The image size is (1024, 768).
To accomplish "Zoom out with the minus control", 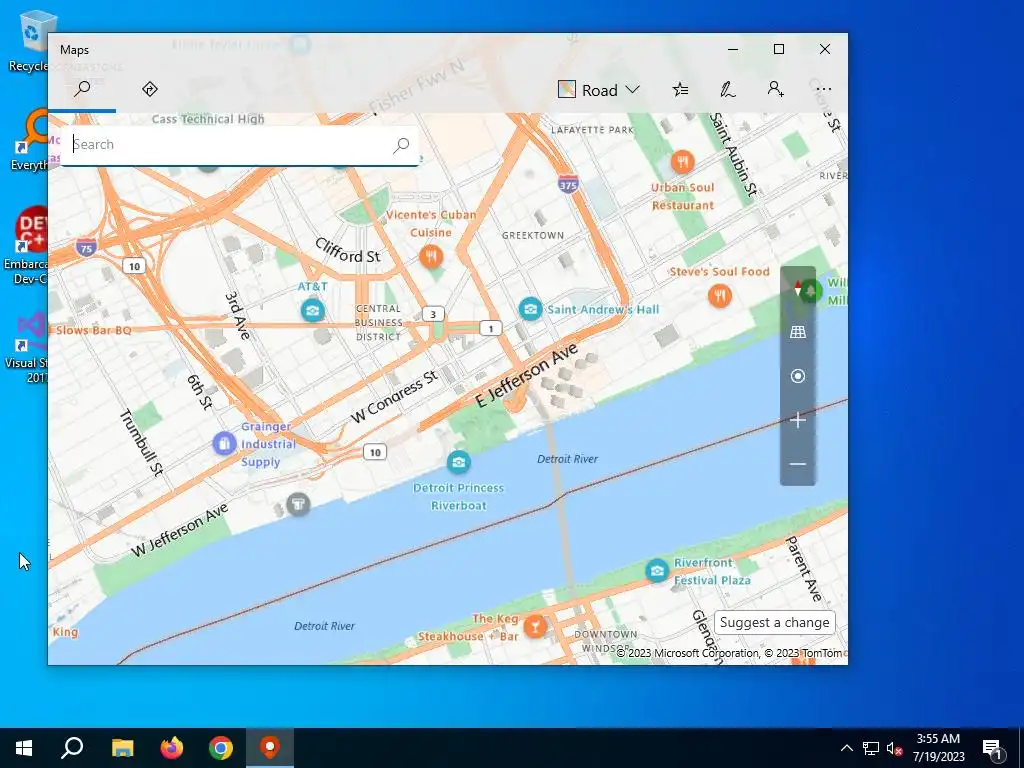I will tap(797, 464).
